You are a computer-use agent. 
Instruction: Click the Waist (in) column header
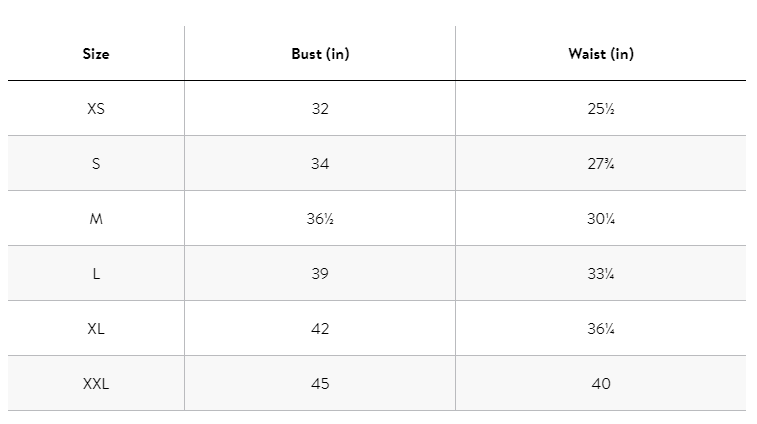(600, 54)
